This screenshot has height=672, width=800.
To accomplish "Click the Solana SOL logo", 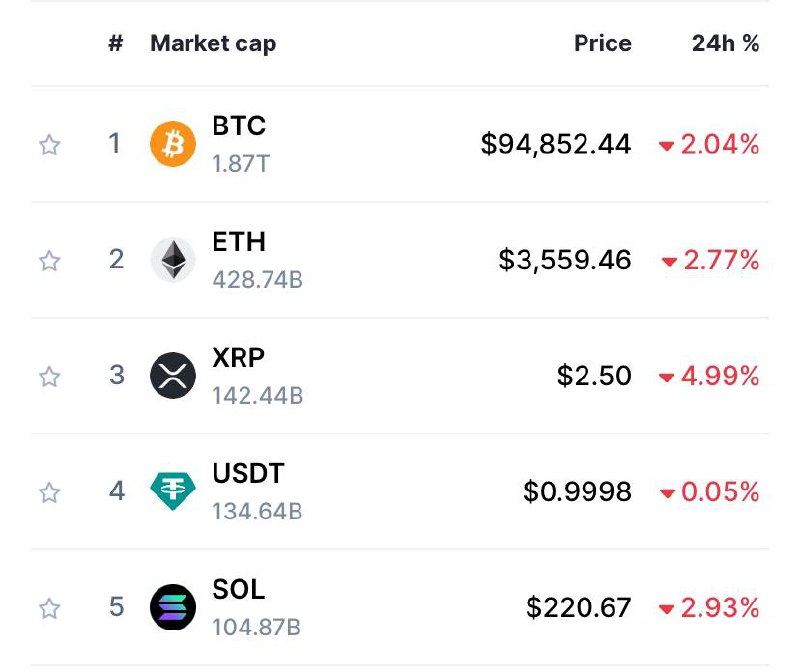I will coord(172,607).
